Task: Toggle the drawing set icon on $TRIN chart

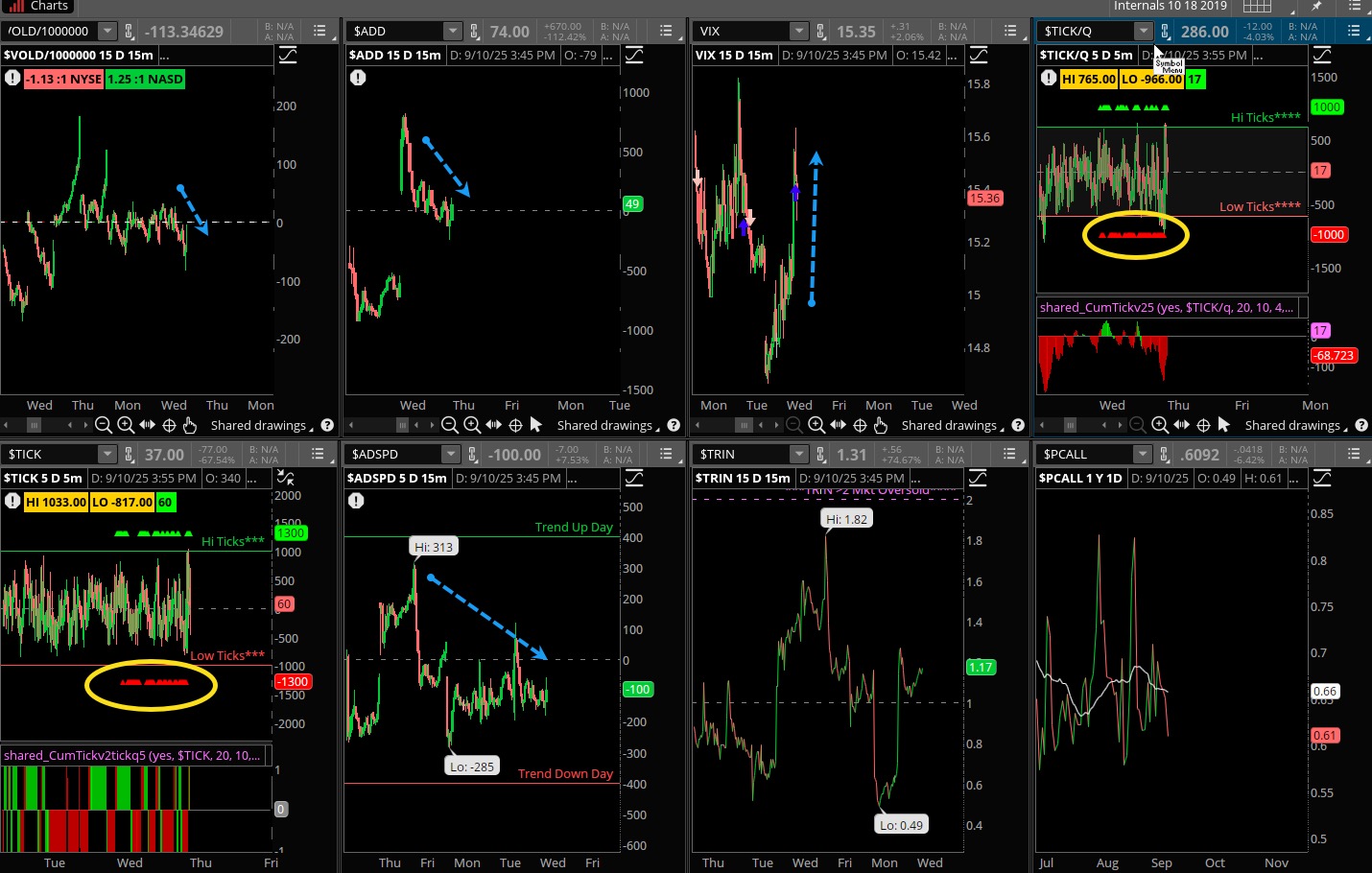Action: pos(978,478)
